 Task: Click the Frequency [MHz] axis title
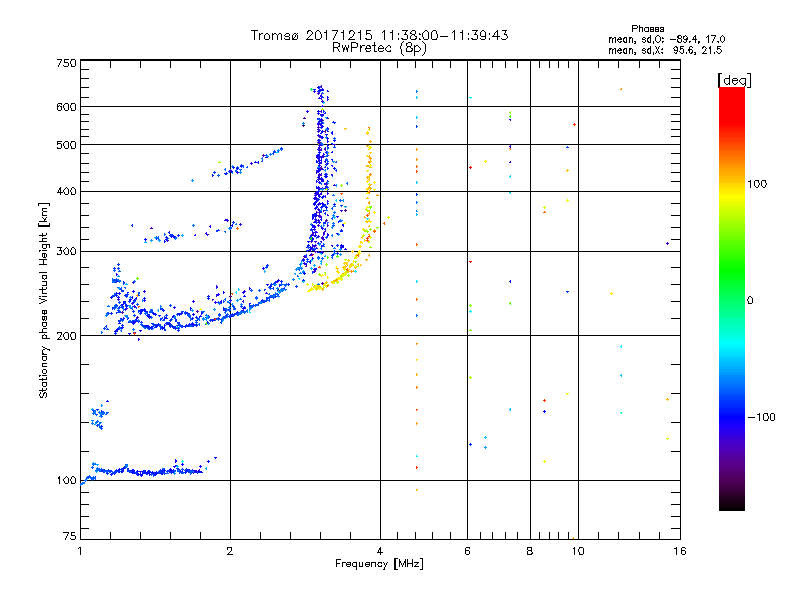379,564
